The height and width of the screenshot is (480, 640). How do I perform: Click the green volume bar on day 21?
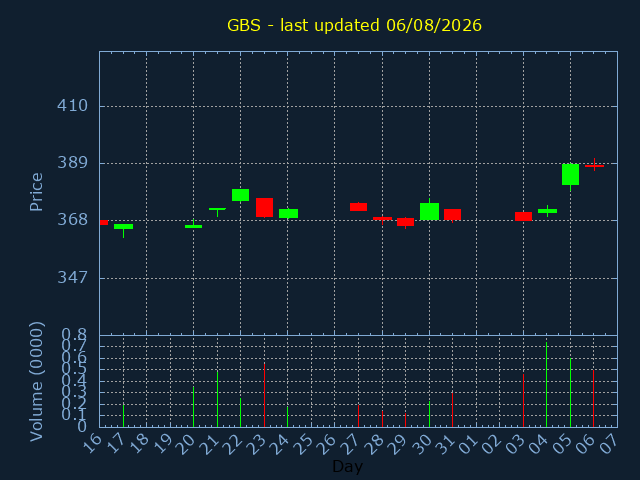(x=217, y=399)
